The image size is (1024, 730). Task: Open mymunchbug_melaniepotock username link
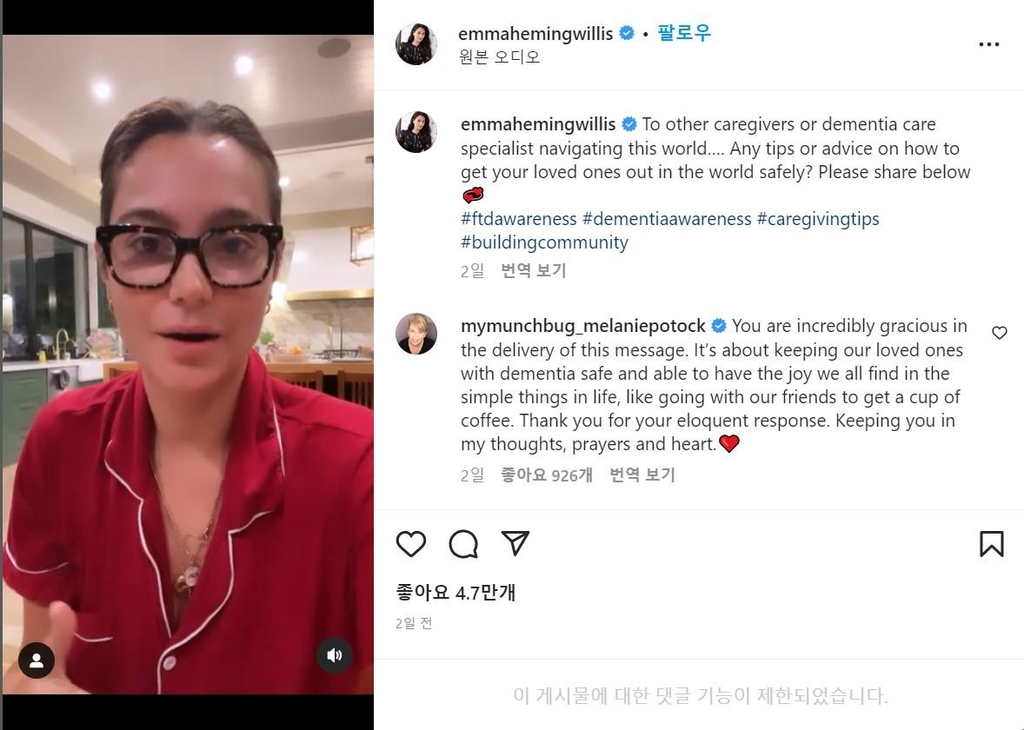583,326
